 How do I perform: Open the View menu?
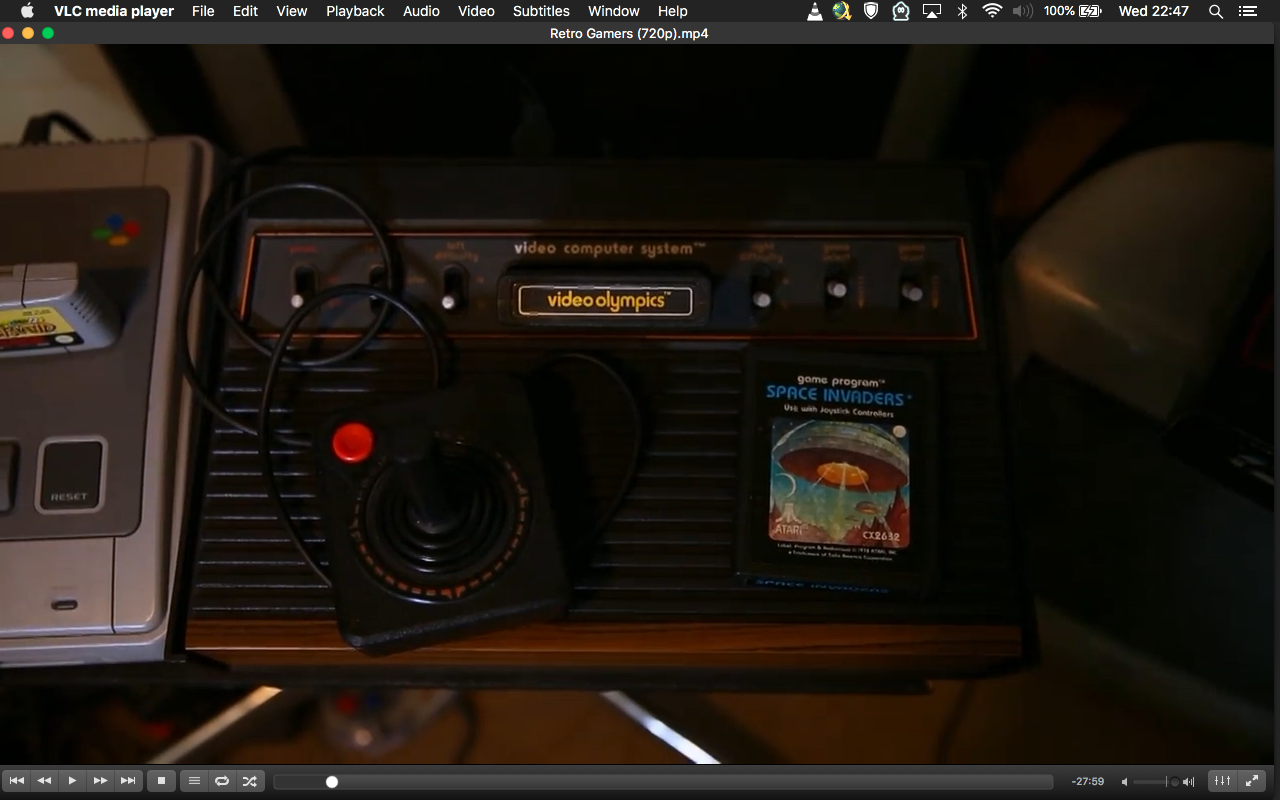[292, 11]
